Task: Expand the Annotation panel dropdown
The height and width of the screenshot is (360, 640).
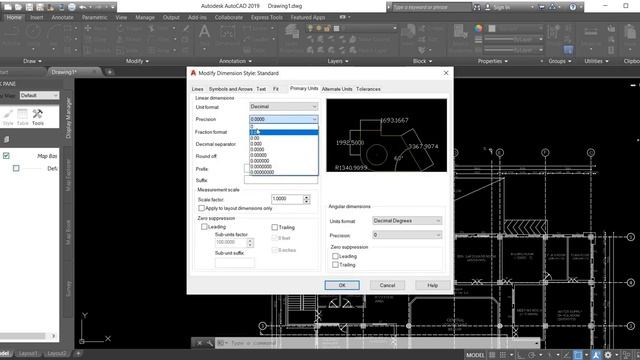Action: [x=235, y=61]
